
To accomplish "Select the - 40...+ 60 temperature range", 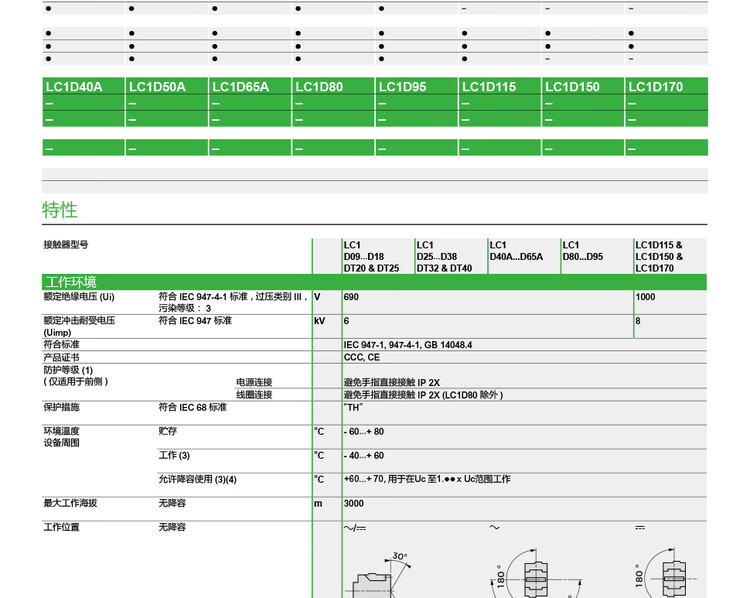I will [364, 455].
